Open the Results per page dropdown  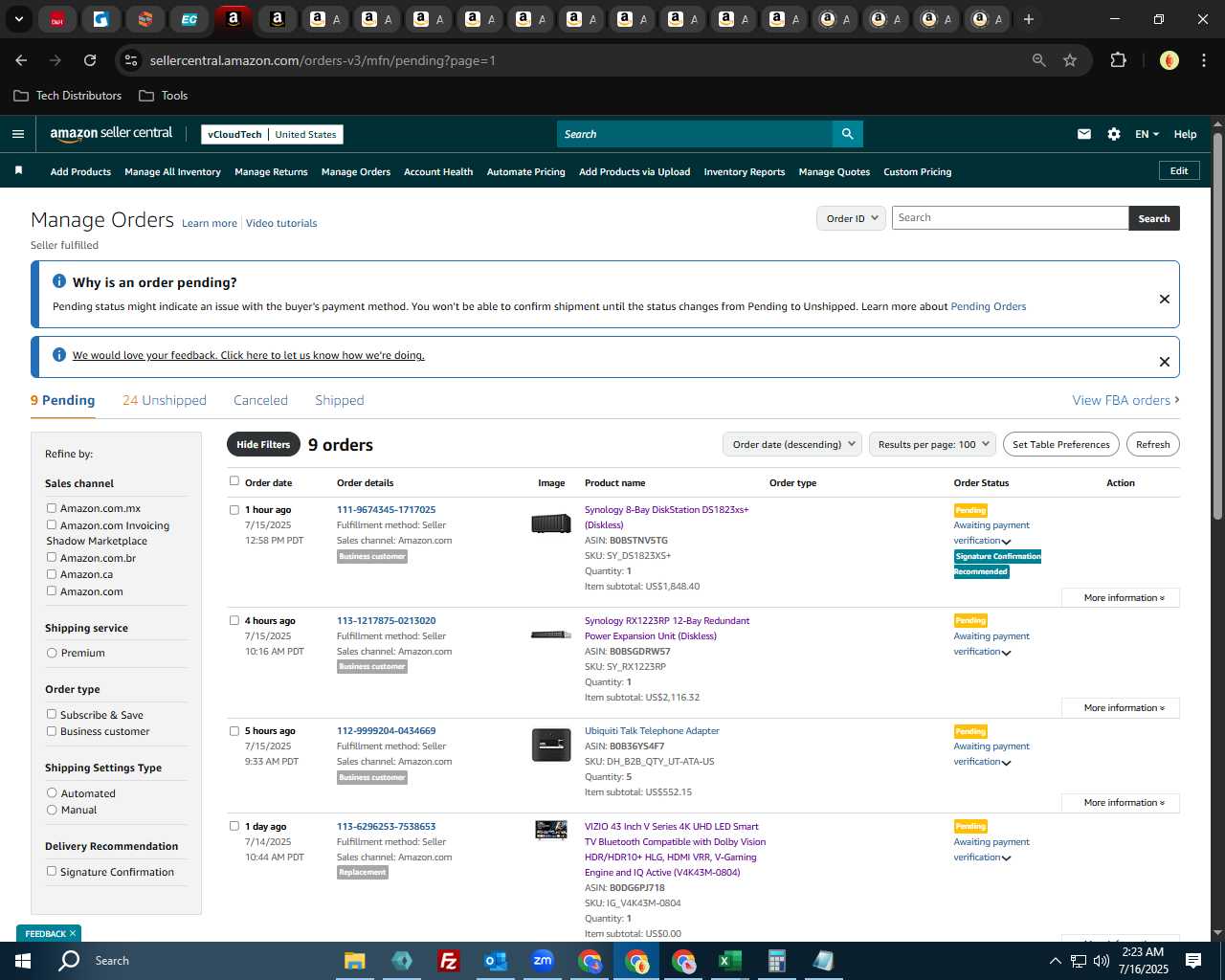point(933,444)
